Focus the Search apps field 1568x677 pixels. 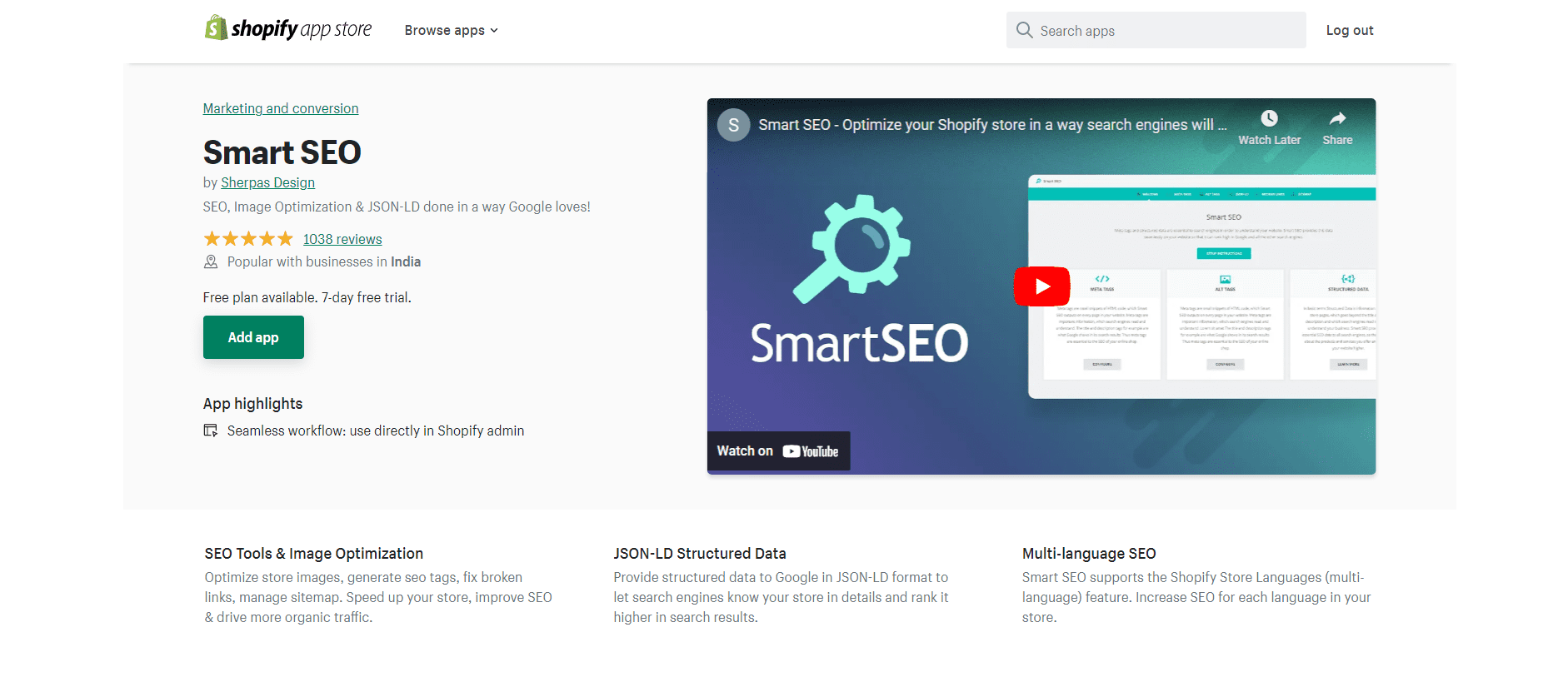(x=1156, y=30)
